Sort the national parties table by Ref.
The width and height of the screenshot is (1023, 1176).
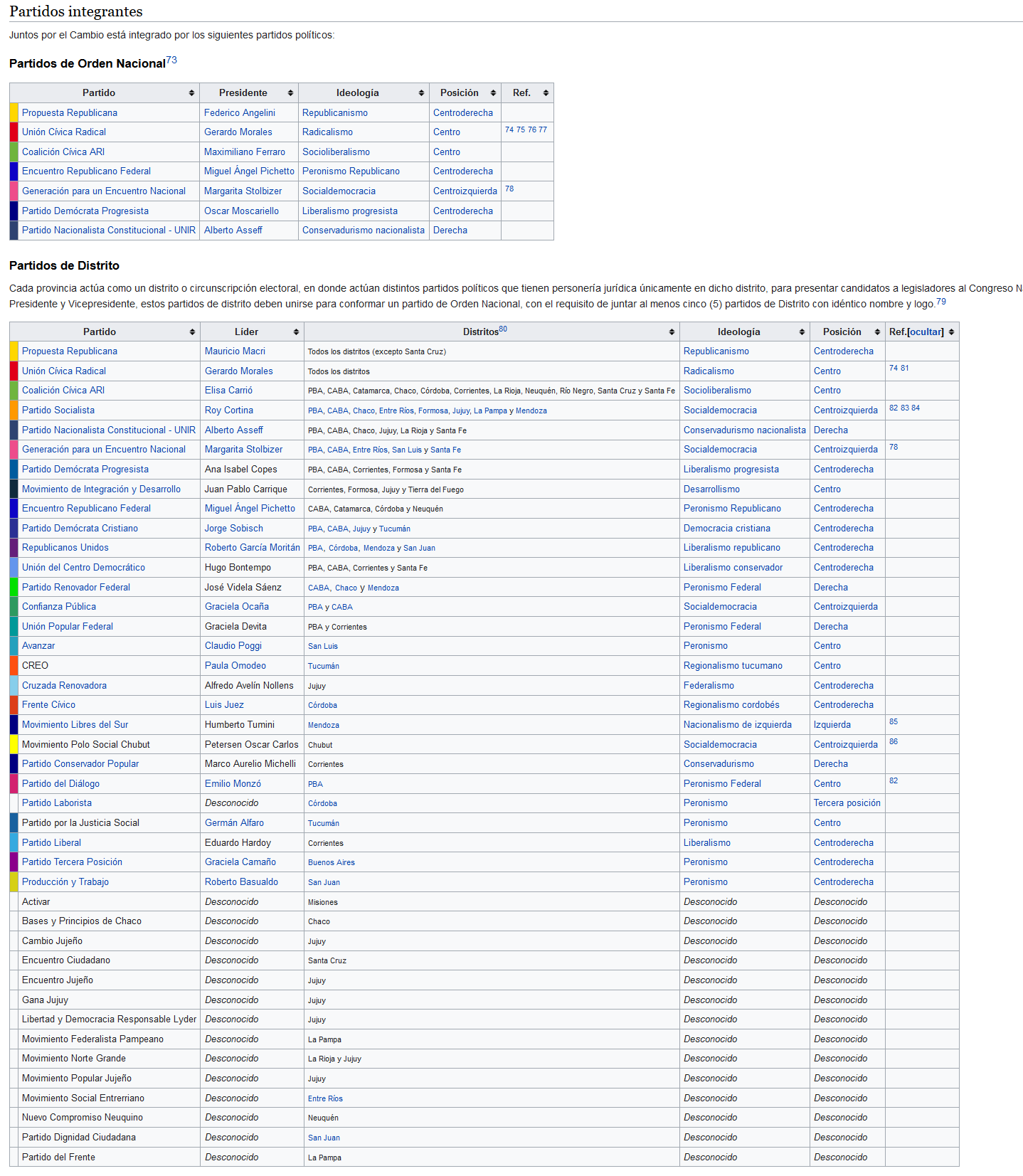[546, 93]
